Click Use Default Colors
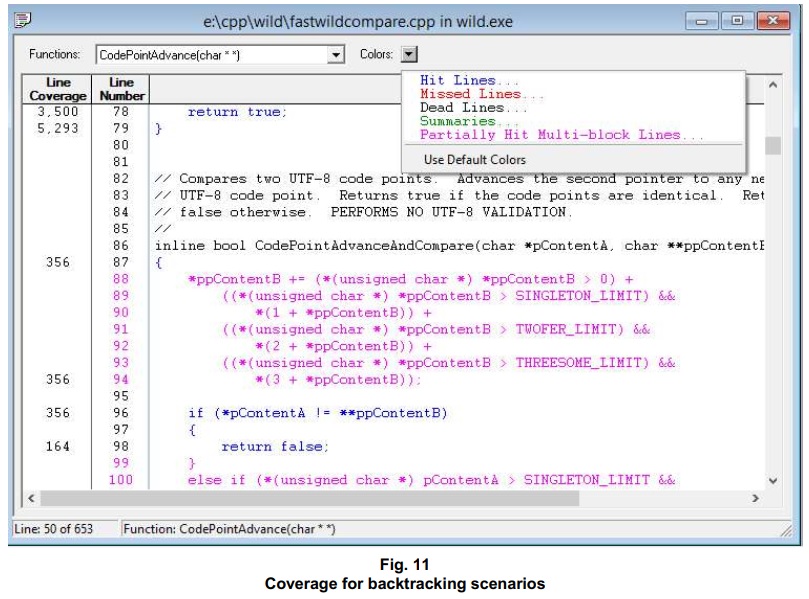This screenshot has height=599, width=809. (474, 160)
